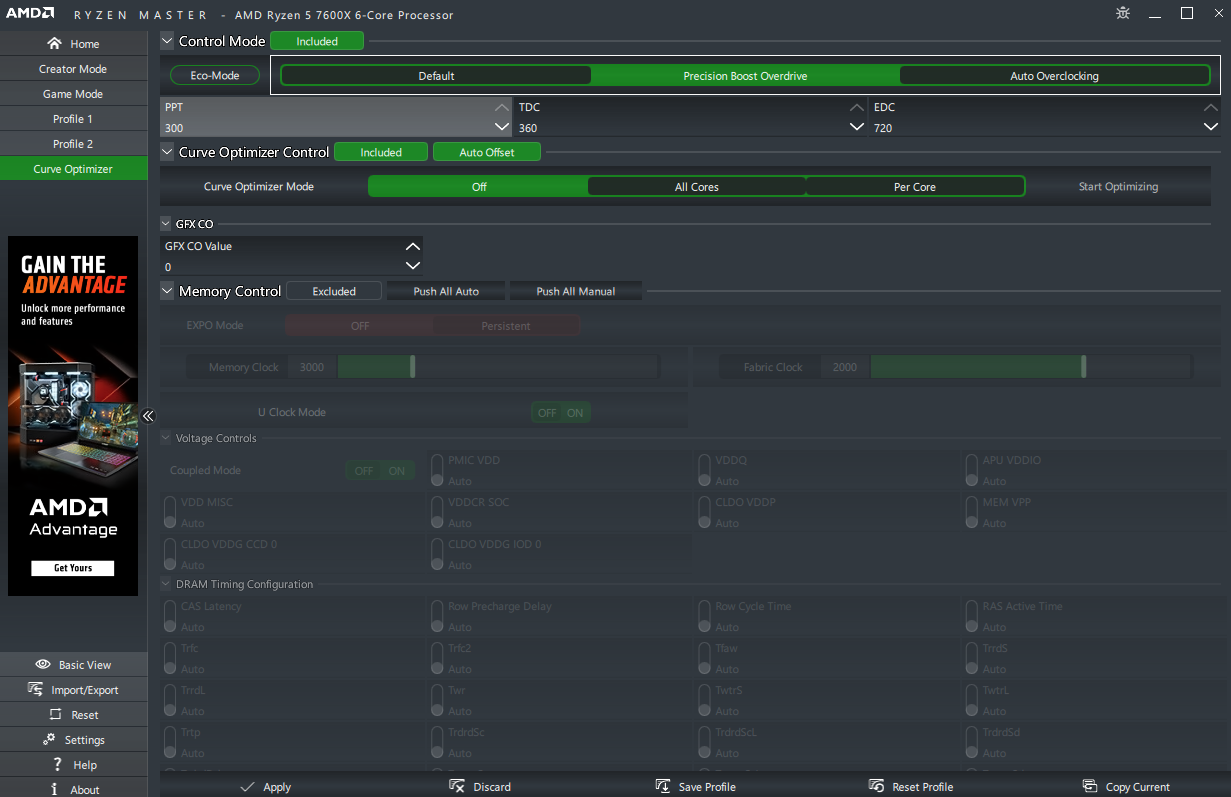Click Push All Auto button
The image size is (1231, 797).
pyautogui.click(x=446, y=291)
